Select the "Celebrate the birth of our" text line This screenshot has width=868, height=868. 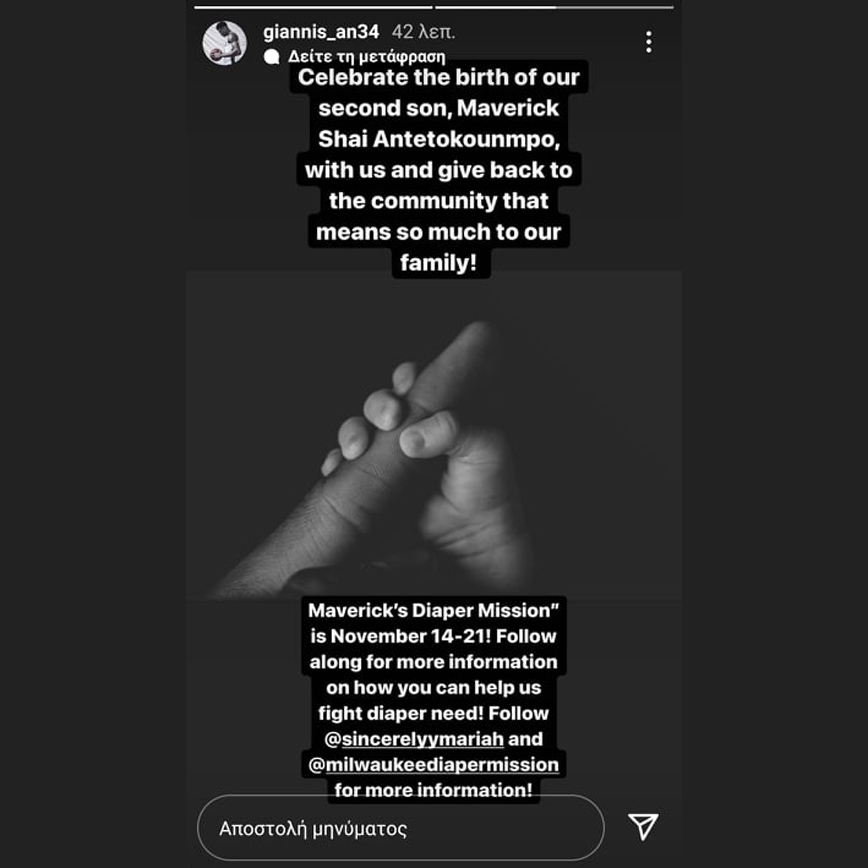click(x=438, y=78)
